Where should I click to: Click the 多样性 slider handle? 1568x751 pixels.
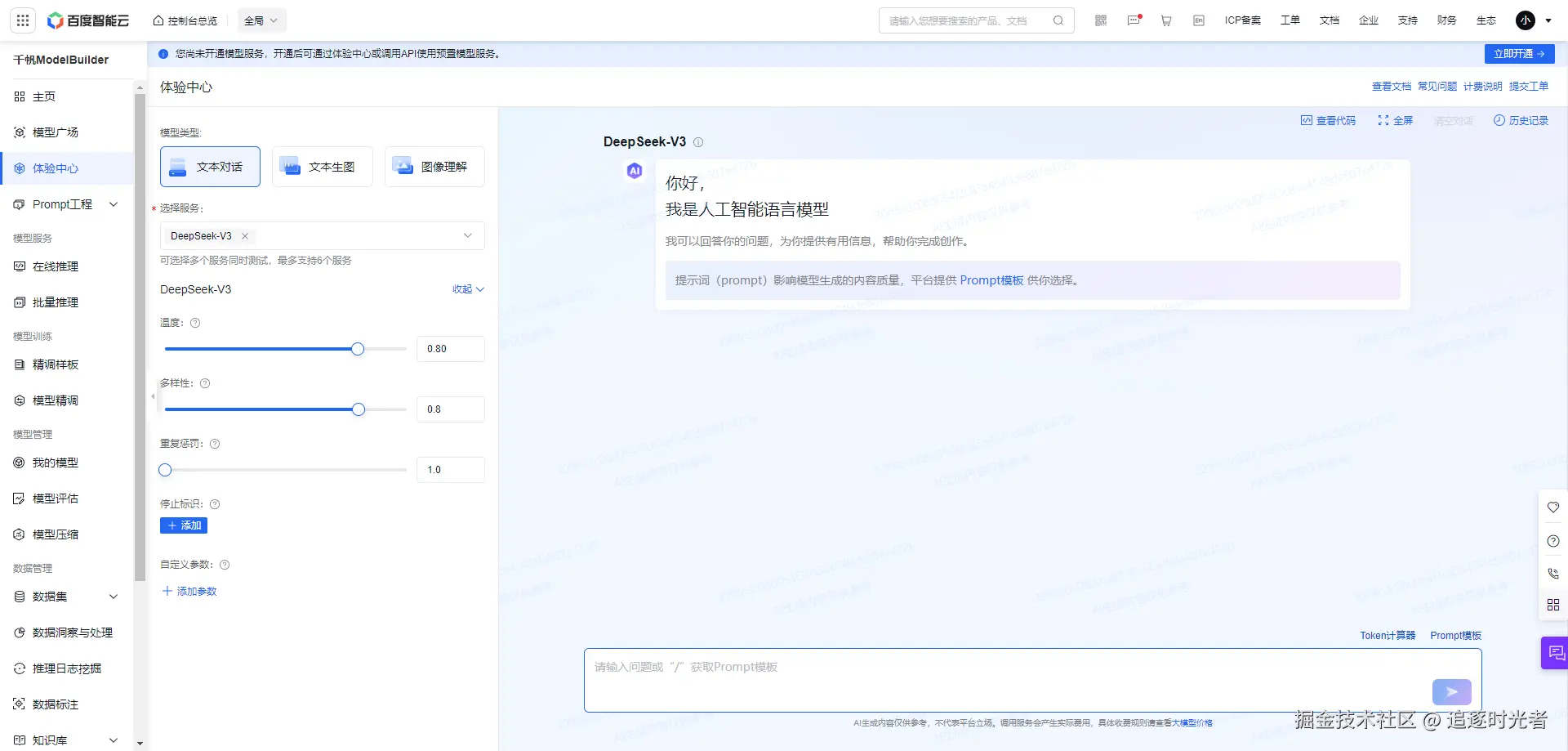point(359,409)
